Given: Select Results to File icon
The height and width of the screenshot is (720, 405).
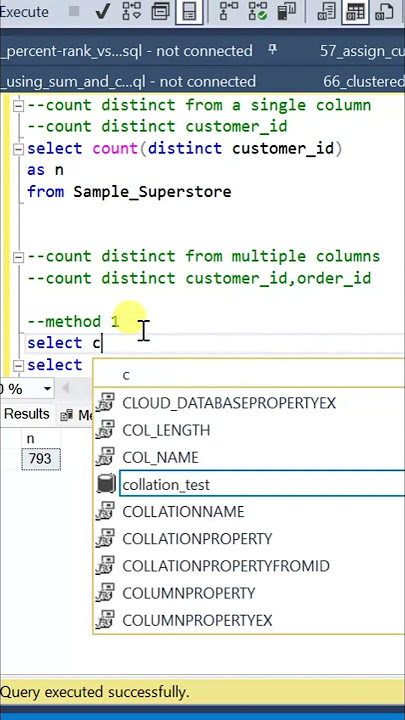Looking at the screenshot, I should pos(384,11).
